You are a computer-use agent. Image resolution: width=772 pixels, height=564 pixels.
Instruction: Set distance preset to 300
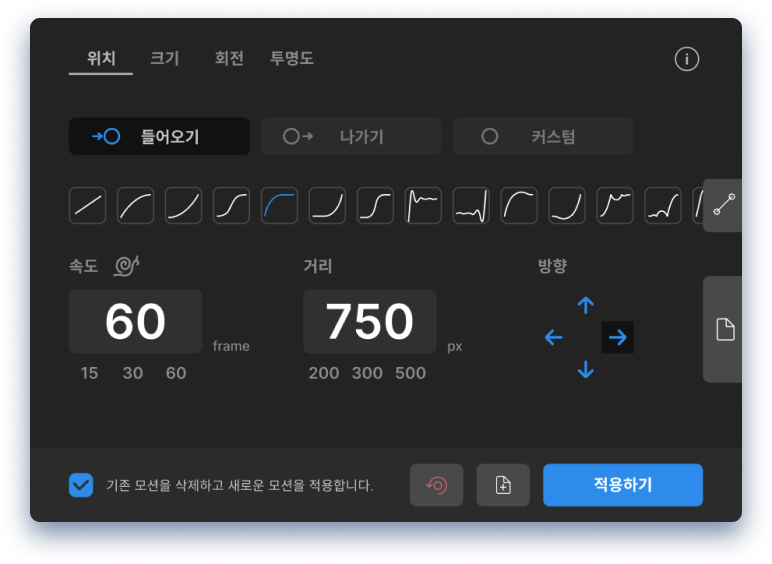[x=367, y=373]
